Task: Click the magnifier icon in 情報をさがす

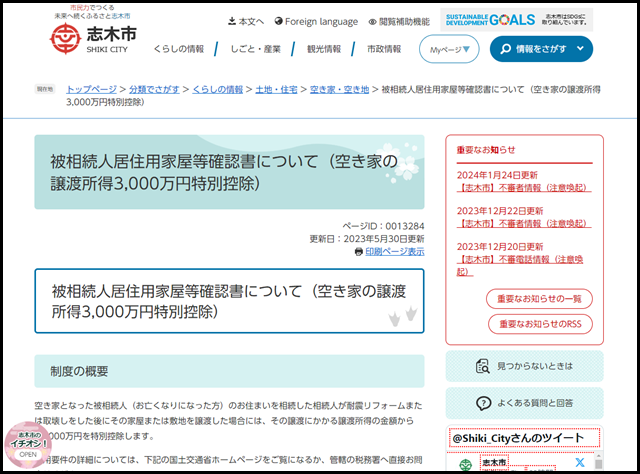Action: pyautogui.click(x=505, y=49)
